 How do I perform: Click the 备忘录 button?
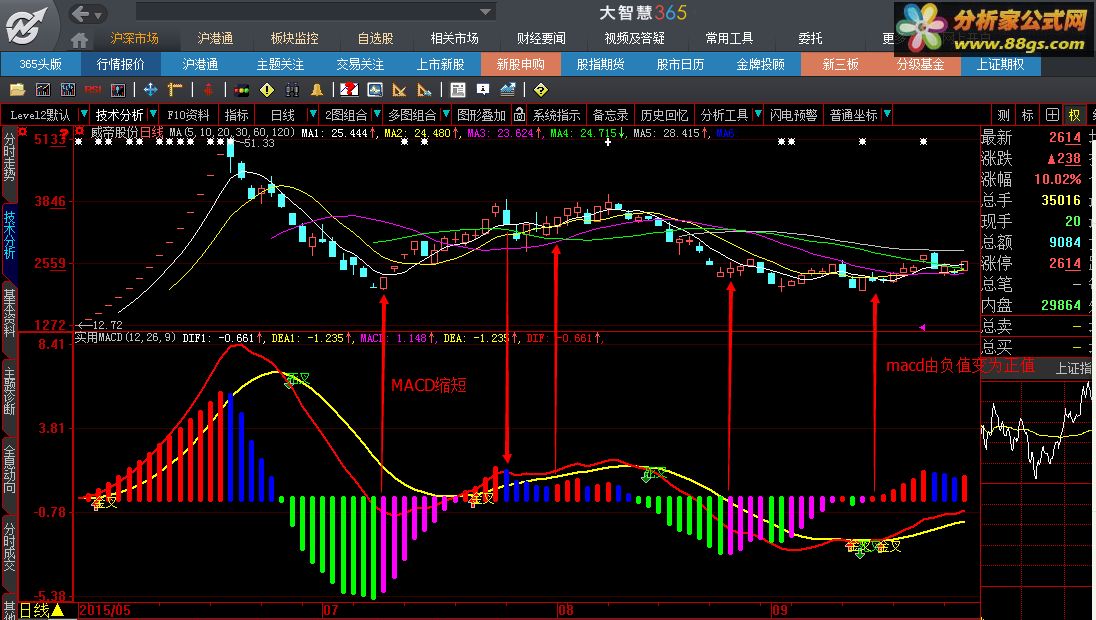[610, 115]
